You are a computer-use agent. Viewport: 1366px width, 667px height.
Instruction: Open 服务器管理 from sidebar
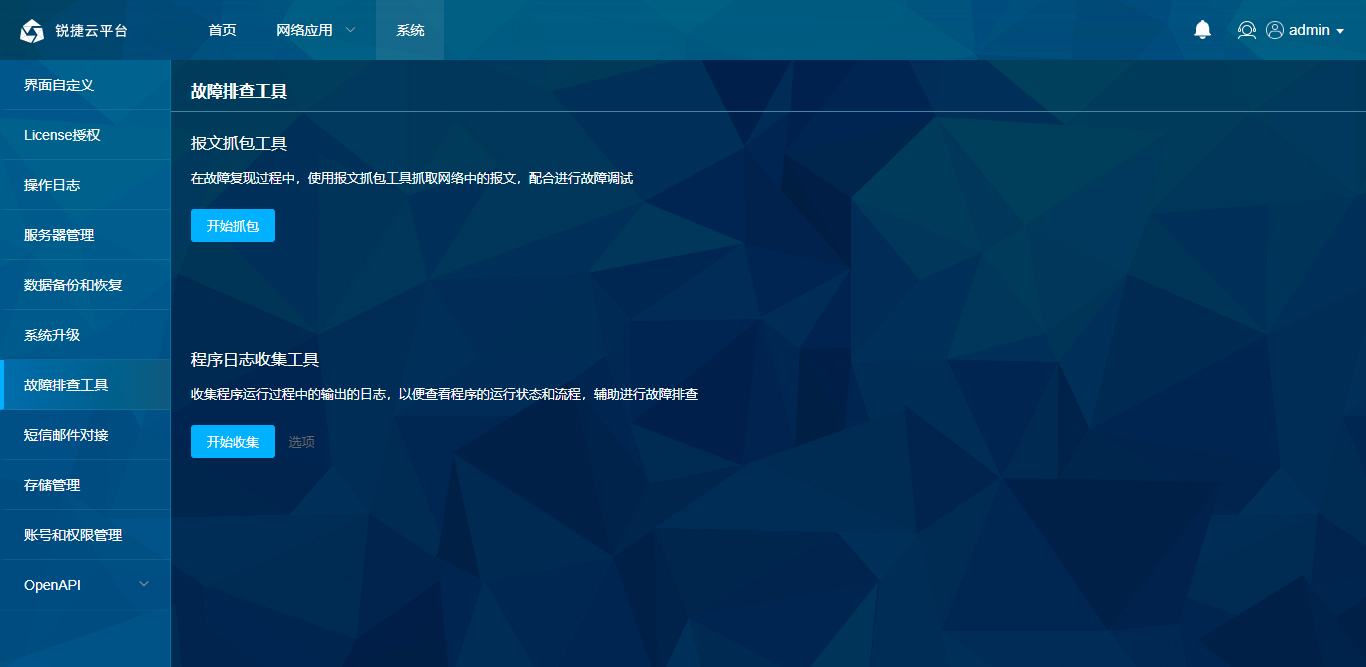coord(59,235)
